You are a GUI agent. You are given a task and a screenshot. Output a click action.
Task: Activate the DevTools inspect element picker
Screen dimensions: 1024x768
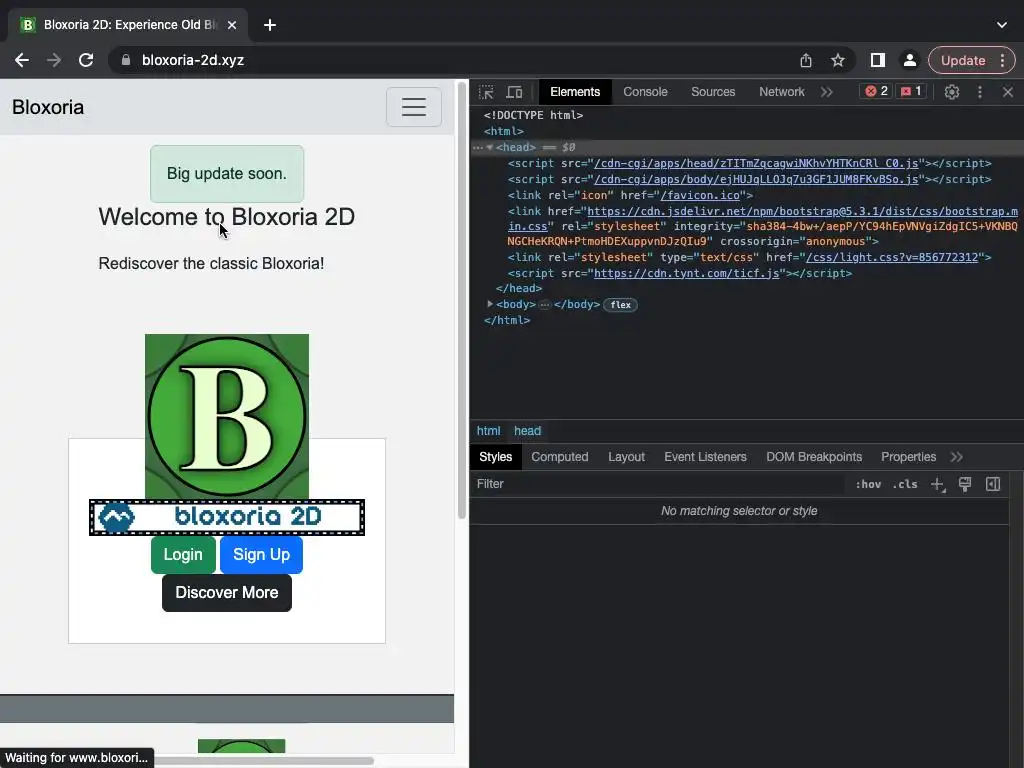point(486,92)
